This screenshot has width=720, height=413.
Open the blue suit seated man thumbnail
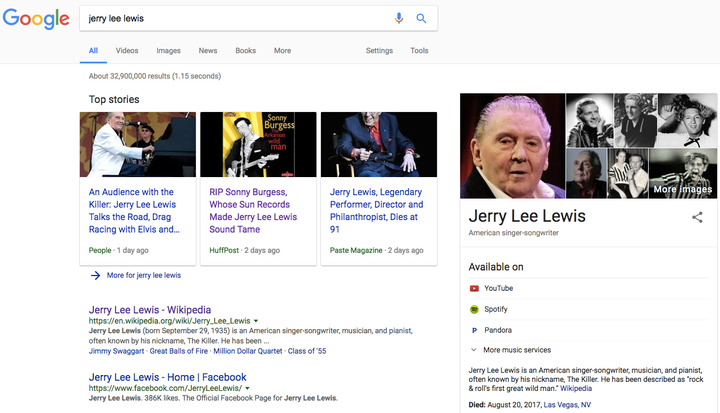tap(379, 144)
